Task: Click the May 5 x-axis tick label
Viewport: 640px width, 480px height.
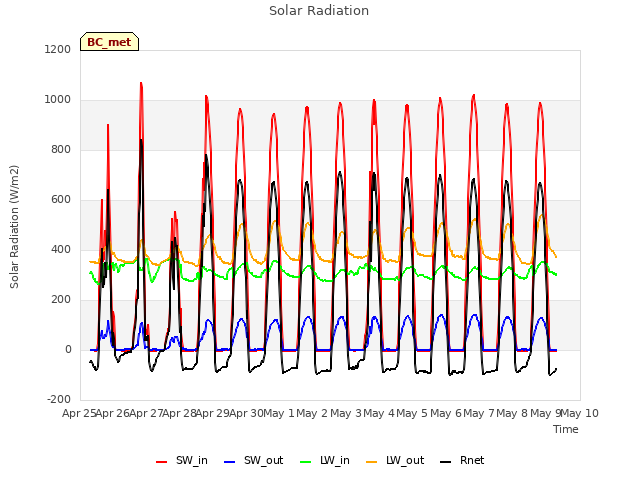Action: [412, 413]
